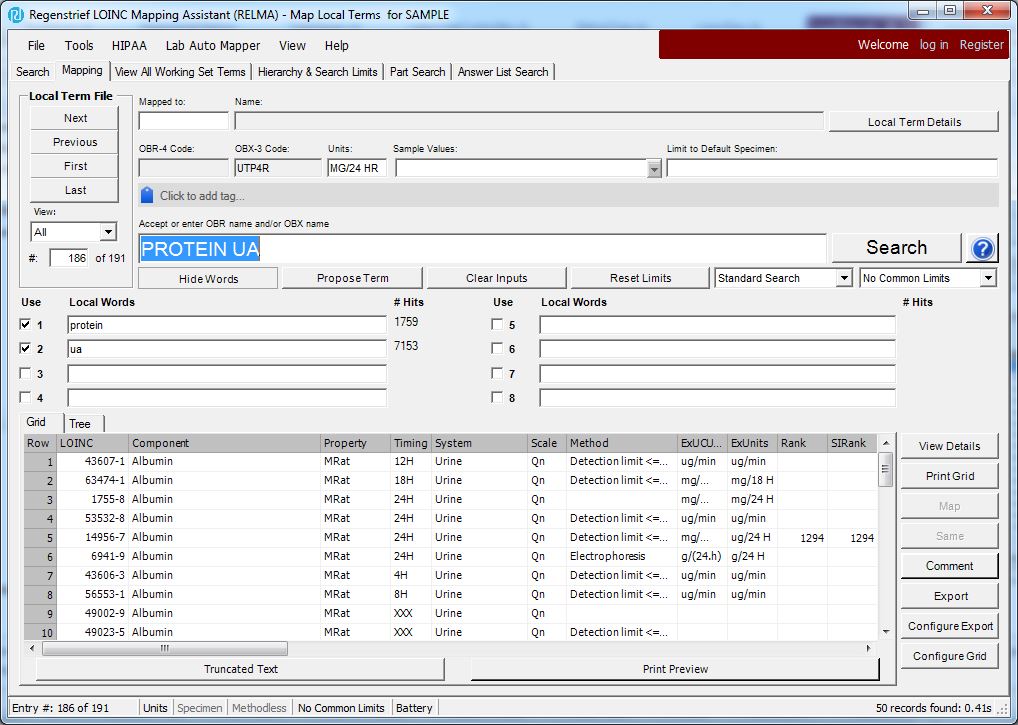Open the HIPAA menu
The image size is (1018, 725).
tap(129, 45)
